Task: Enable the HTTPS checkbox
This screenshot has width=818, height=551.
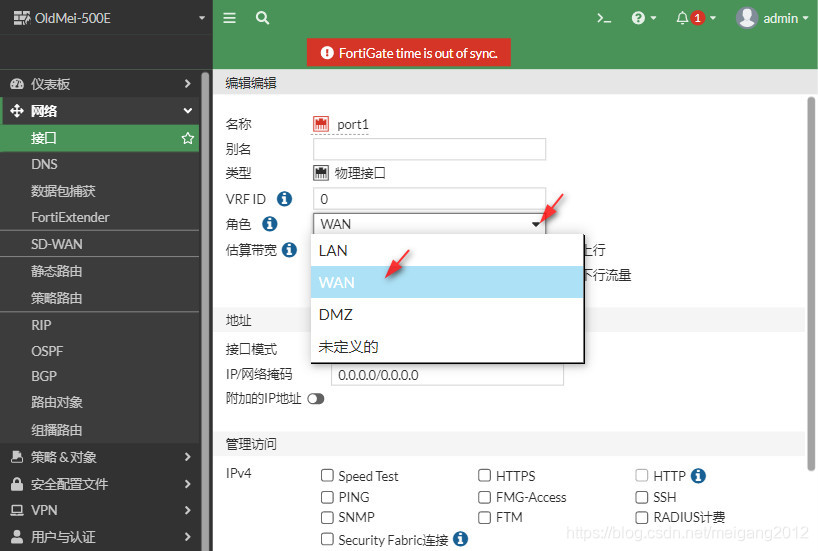Action: click(484, 475)
